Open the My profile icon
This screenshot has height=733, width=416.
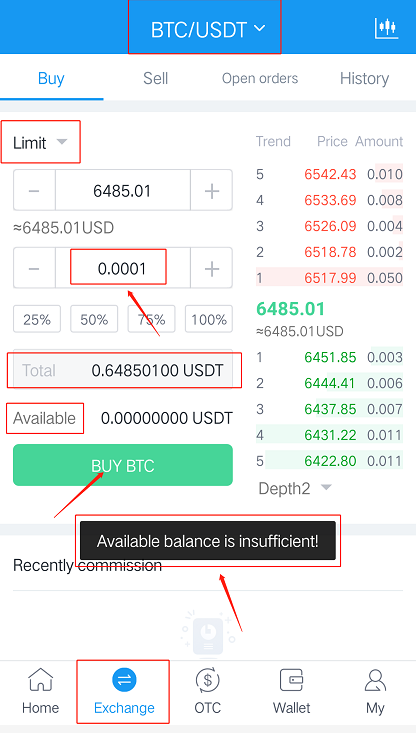pyautogui.click(x=375, y=680)
